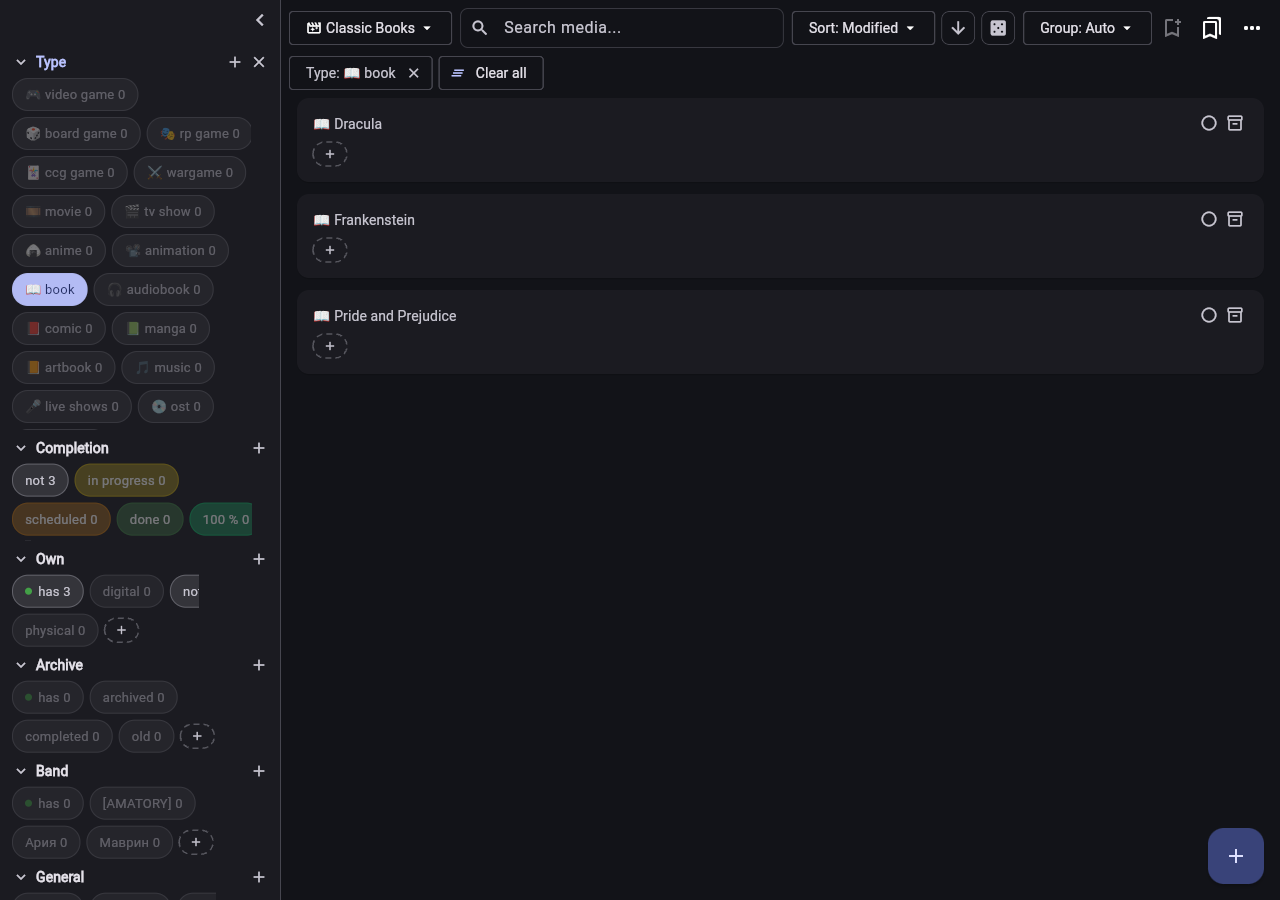Select the tv show type tag
This screenshot has height=900, width=1280.
point(163,211)
